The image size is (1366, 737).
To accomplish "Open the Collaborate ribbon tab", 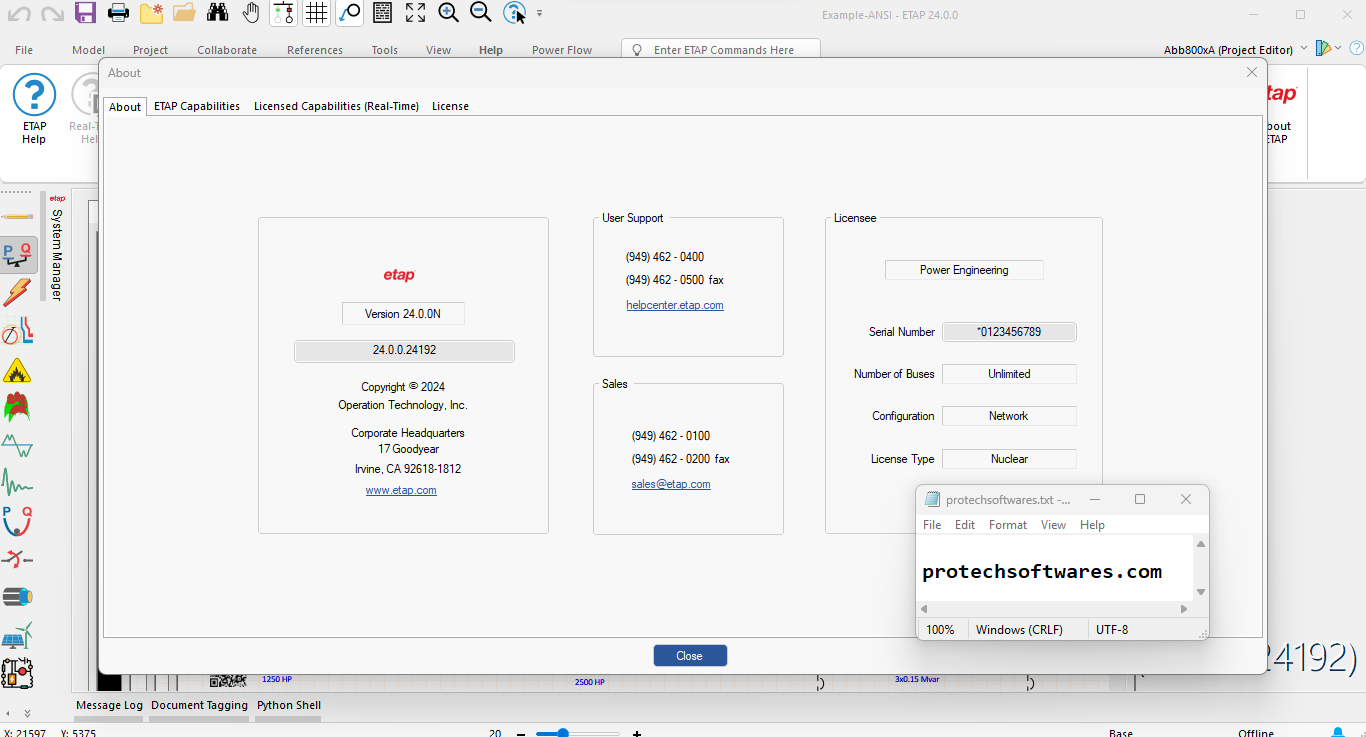I will click(227, 50).
